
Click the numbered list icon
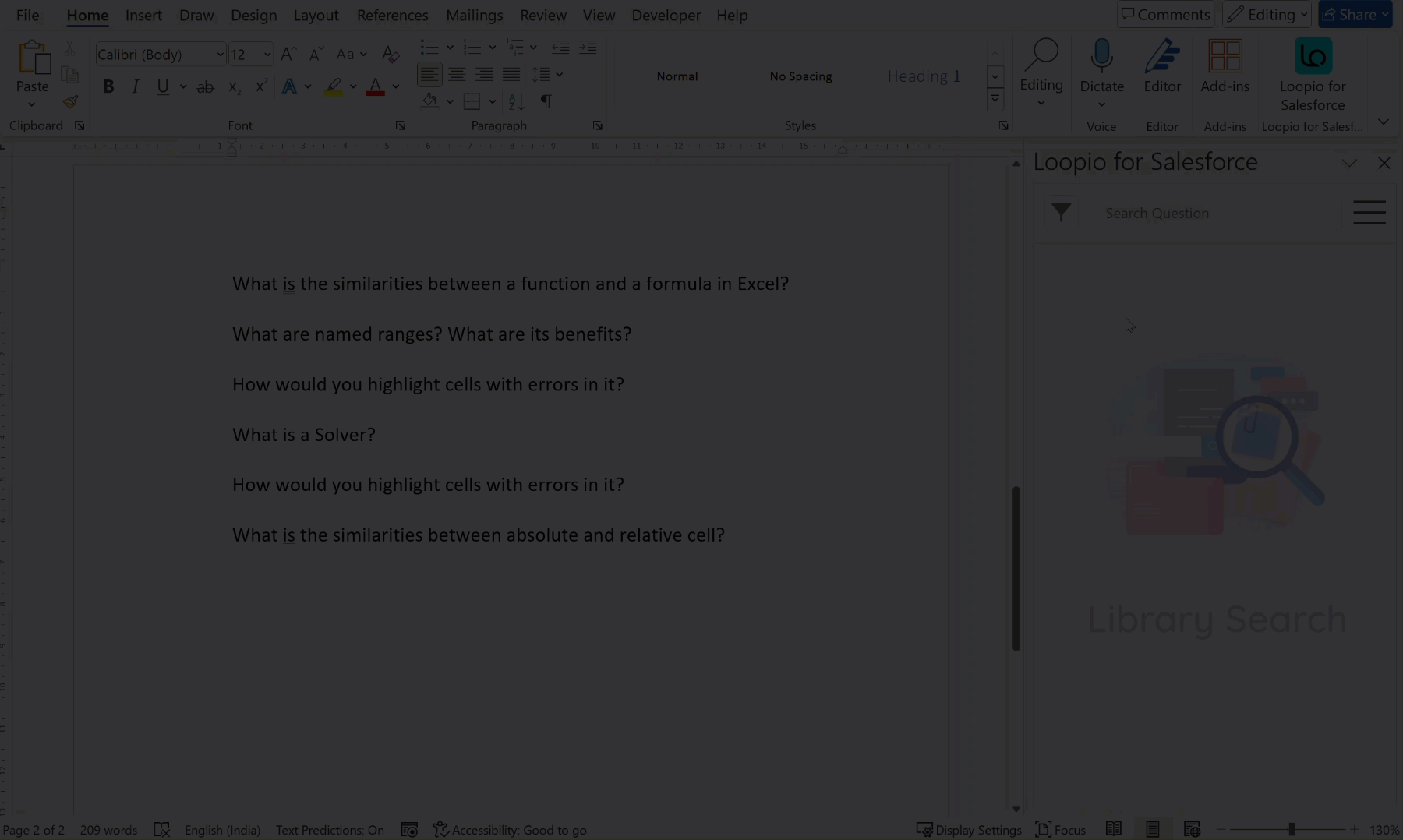pos(472,48)
